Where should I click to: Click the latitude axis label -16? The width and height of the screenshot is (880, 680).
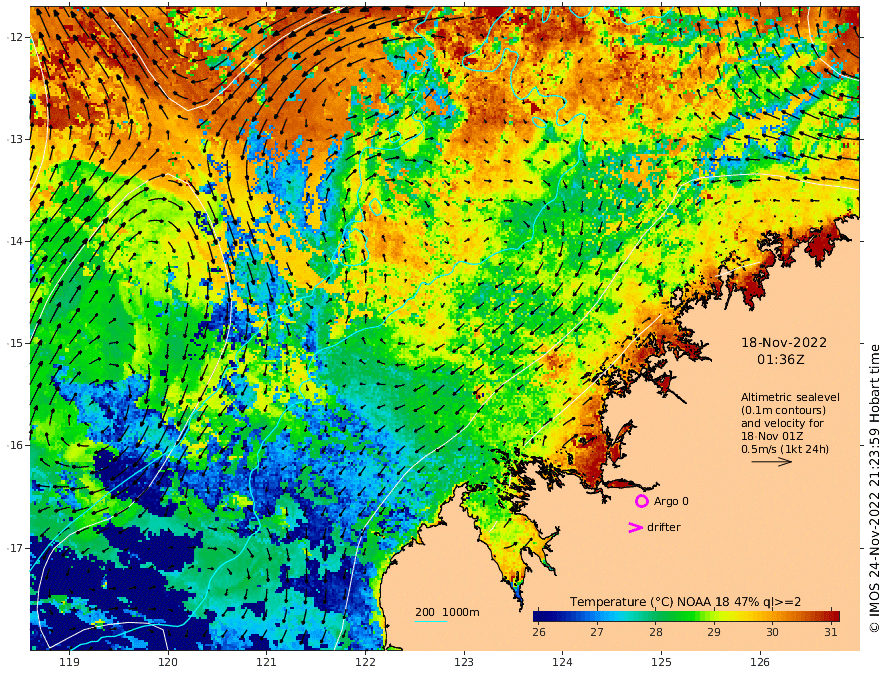click(x=15, y=445)
